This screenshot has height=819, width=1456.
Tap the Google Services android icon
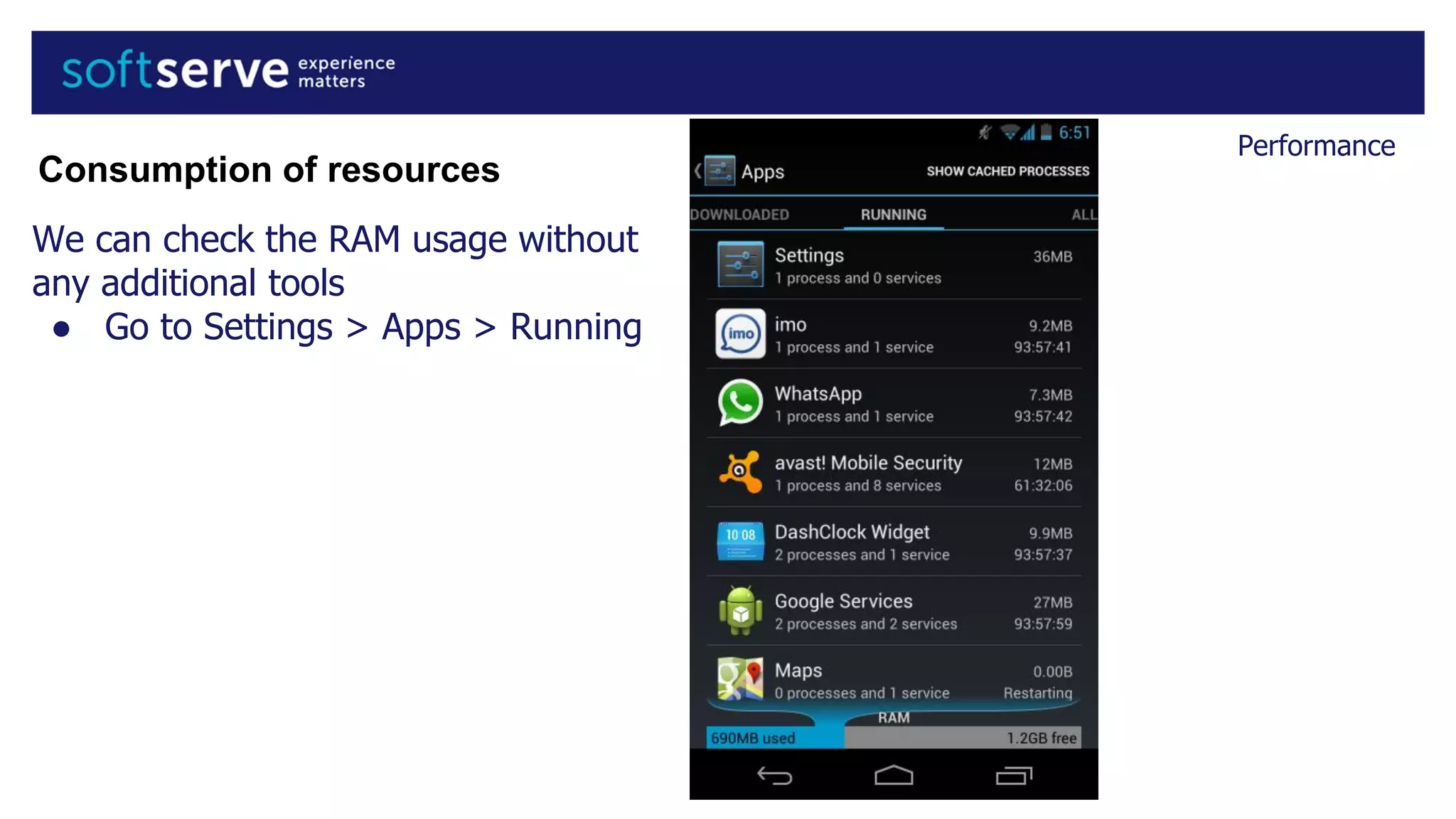[x=740, y=610]
